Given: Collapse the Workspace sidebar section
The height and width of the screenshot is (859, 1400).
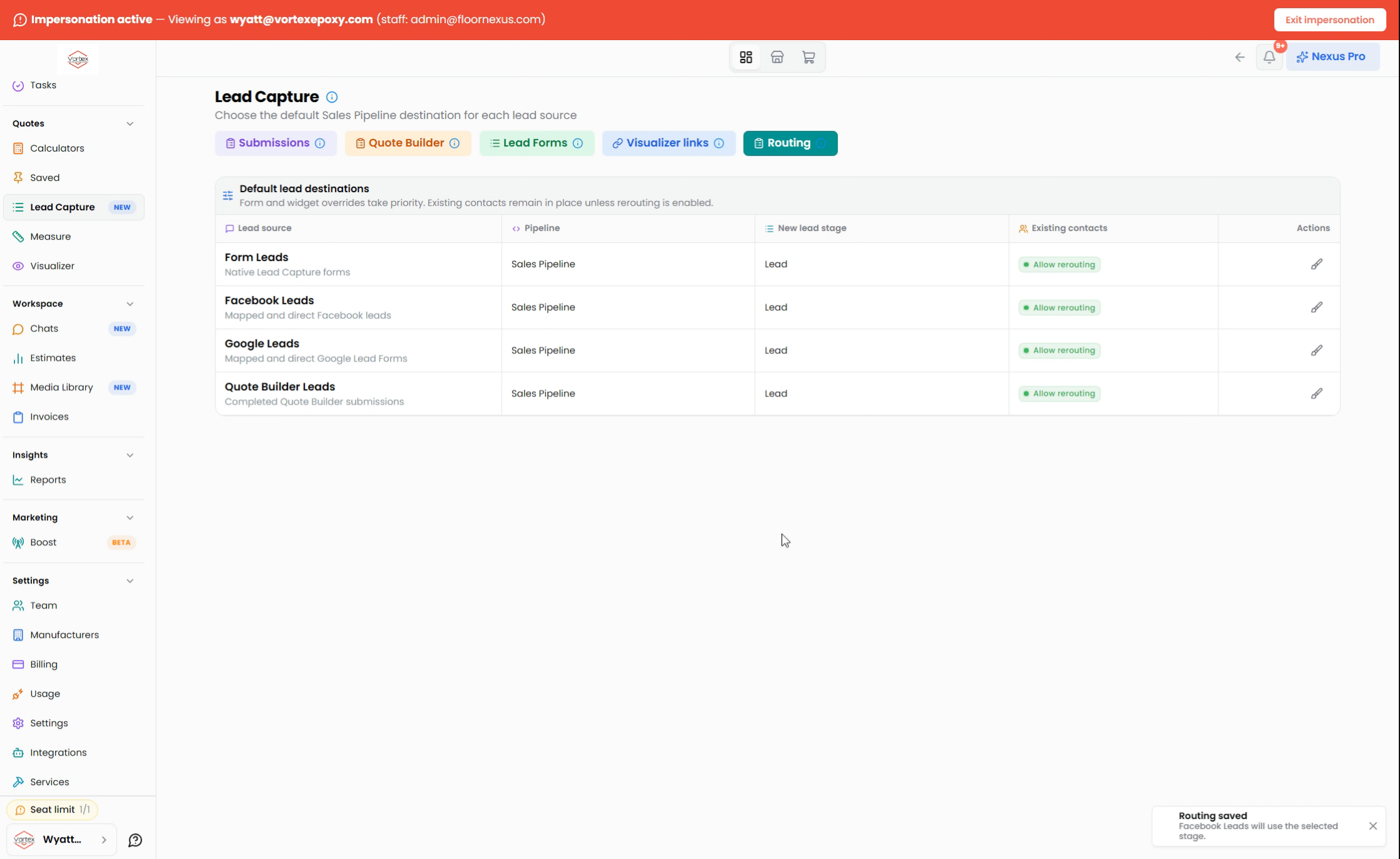Looking at the screenshot, I should (x=130, y=304).
